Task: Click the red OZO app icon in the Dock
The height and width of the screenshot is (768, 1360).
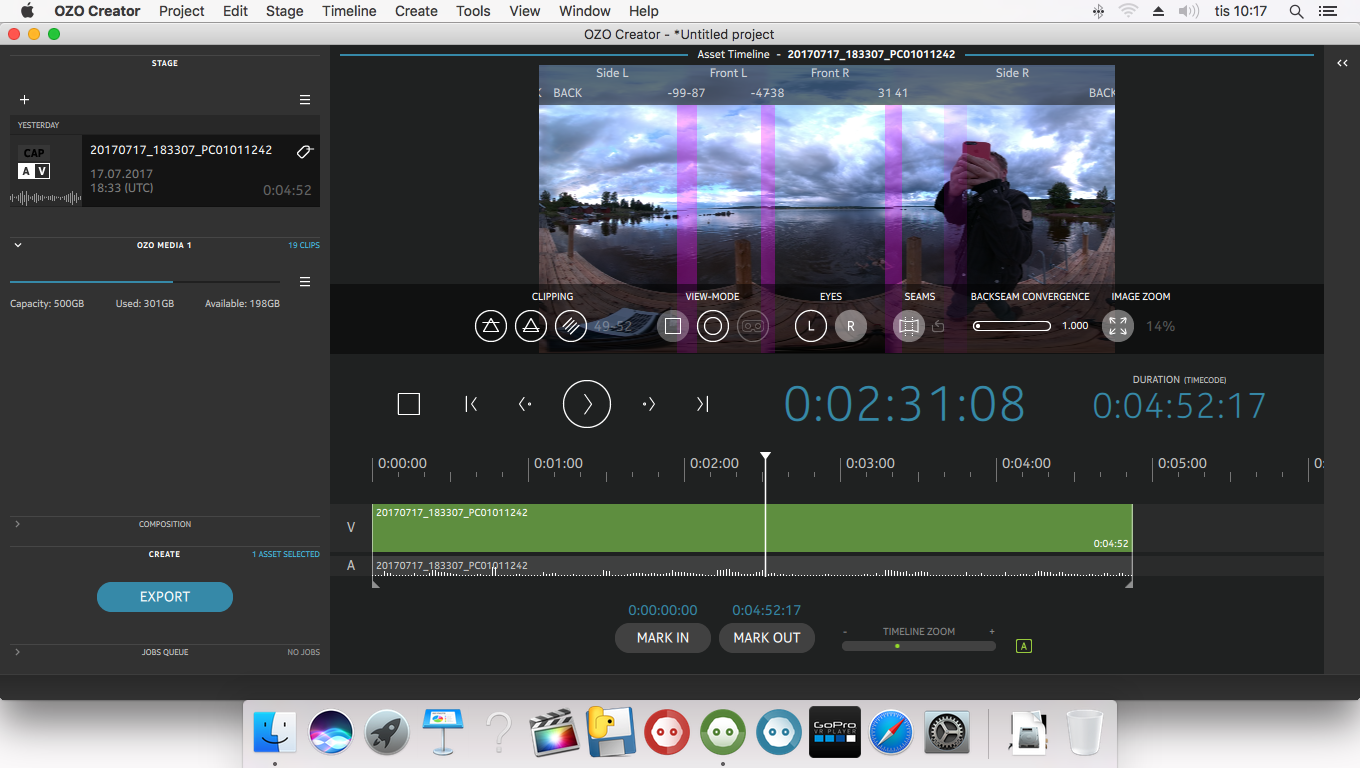Action: [667, 733]
